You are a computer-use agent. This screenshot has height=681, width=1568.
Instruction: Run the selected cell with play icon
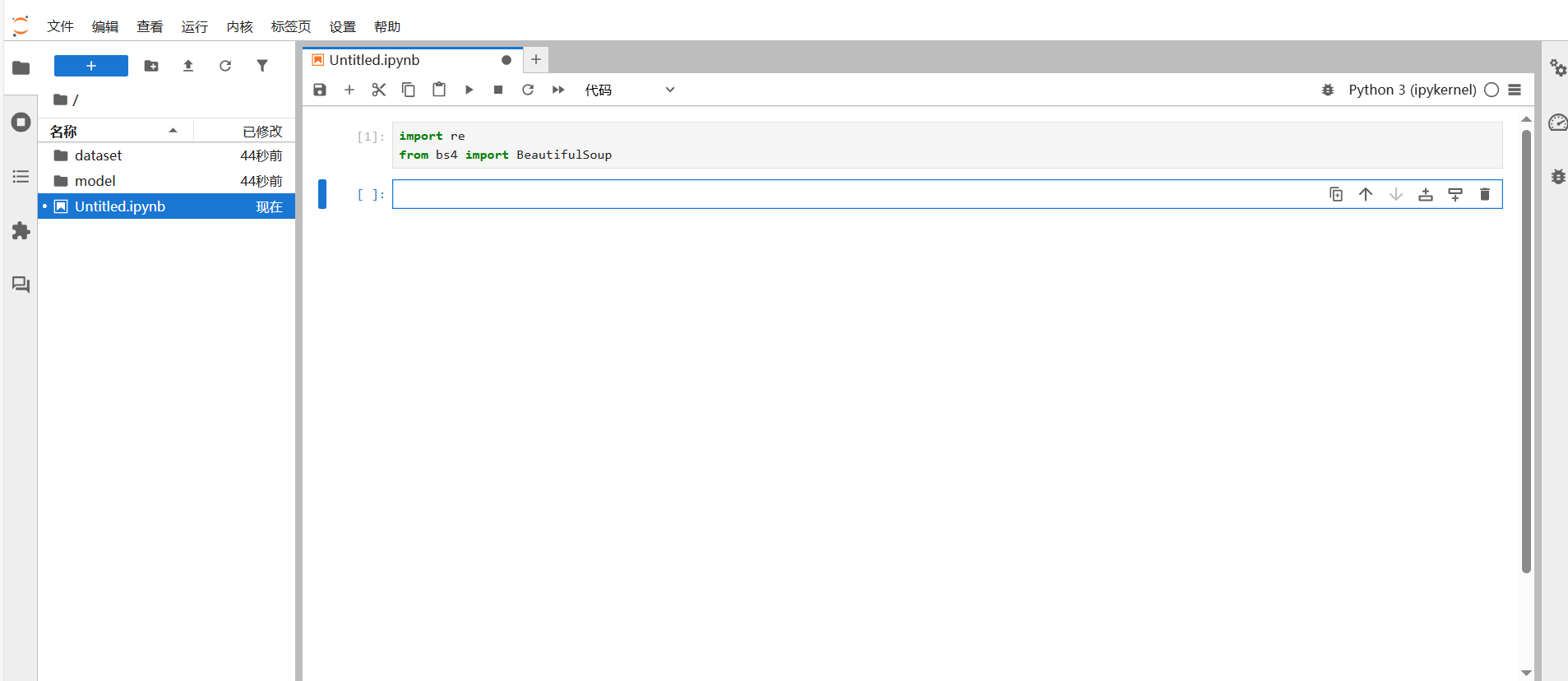(x=469, y=90)
